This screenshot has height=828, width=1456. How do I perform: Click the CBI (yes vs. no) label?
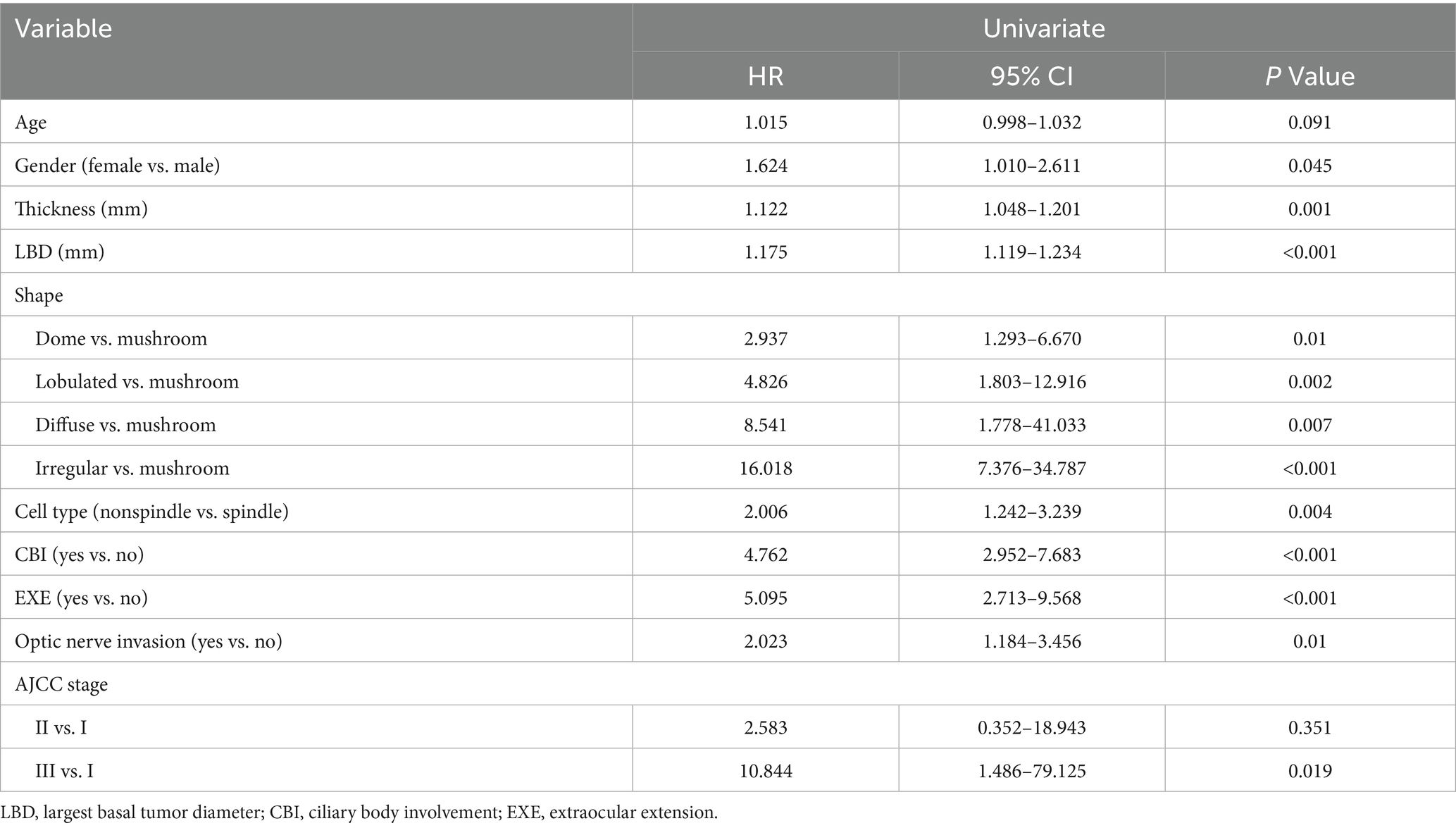[80, 555]
